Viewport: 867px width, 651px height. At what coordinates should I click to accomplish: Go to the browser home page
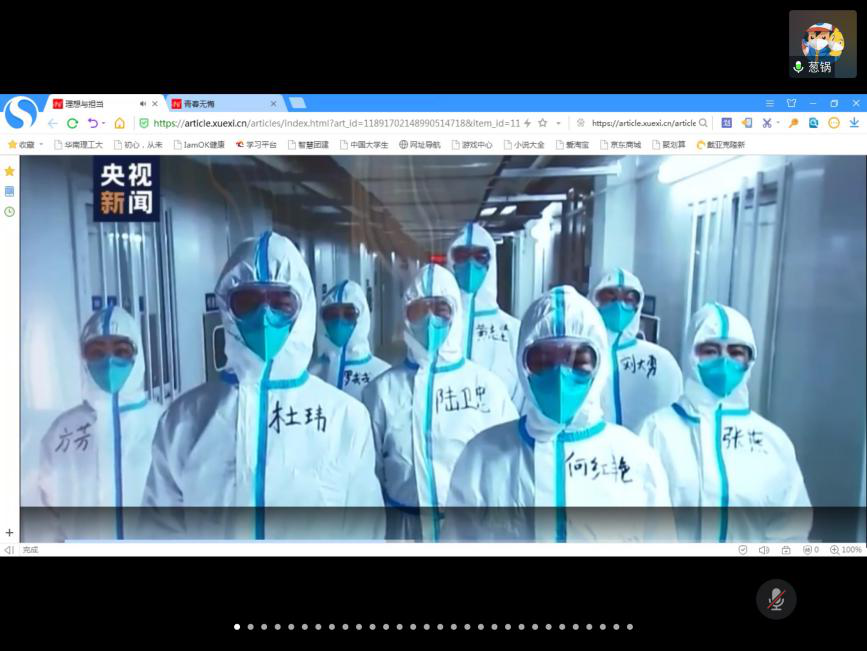coord(120,123)
